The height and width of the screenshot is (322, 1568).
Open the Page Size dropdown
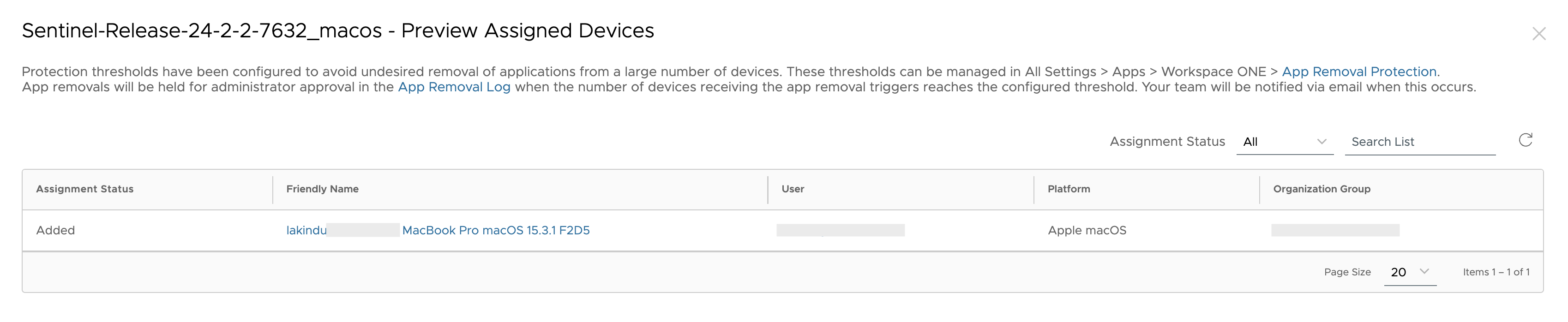tap(1410, 272)
